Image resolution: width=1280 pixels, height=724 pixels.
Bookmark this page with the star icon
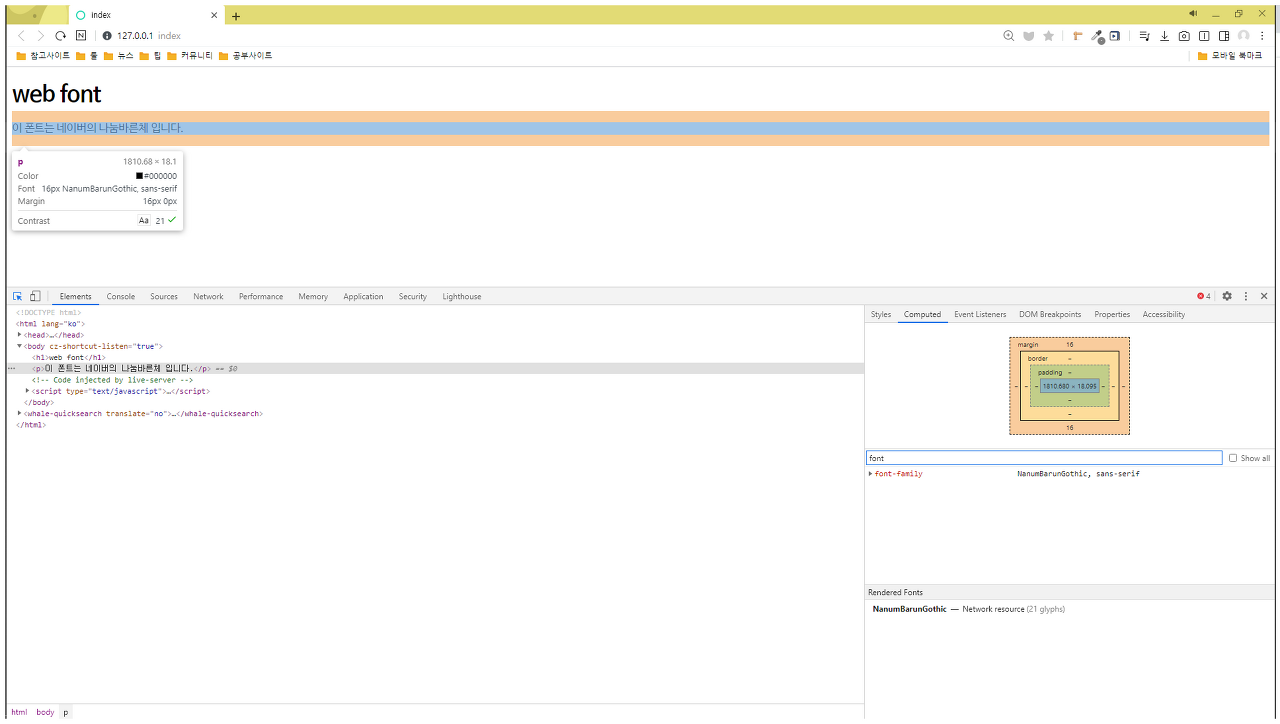1048,36
